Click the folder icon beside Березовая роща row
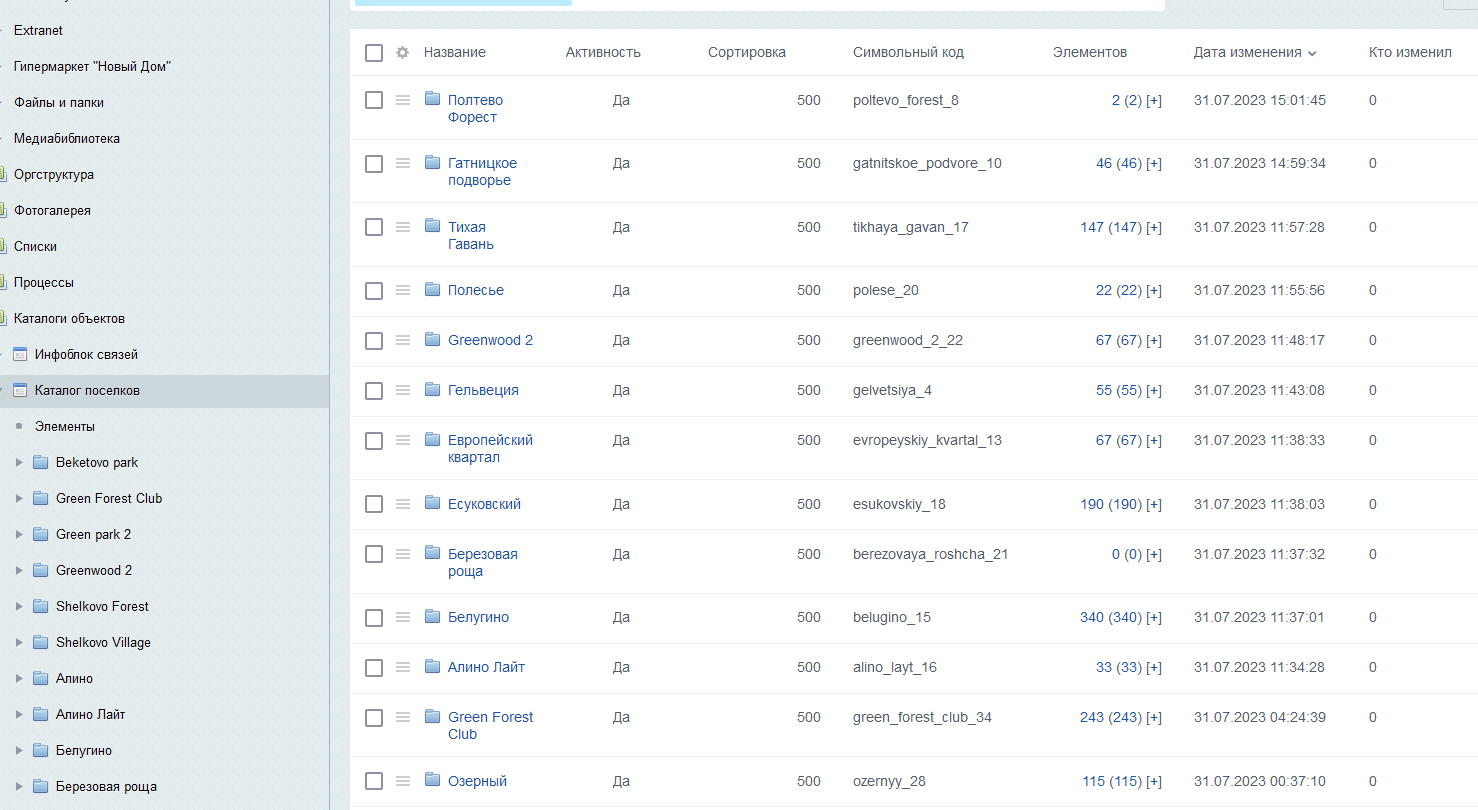Screen dimensions: 1478x810 click(432, 553)
